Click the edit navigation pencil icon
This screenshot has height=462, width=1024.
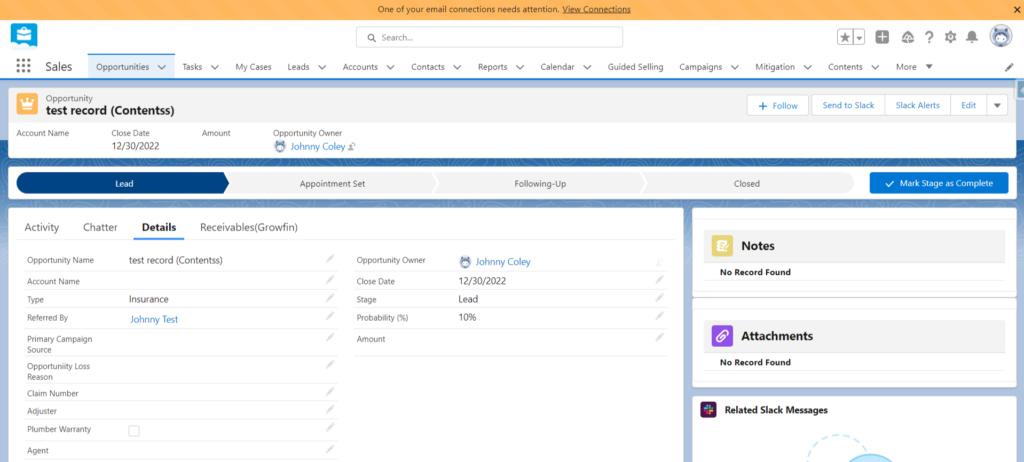pos(1009,67)
